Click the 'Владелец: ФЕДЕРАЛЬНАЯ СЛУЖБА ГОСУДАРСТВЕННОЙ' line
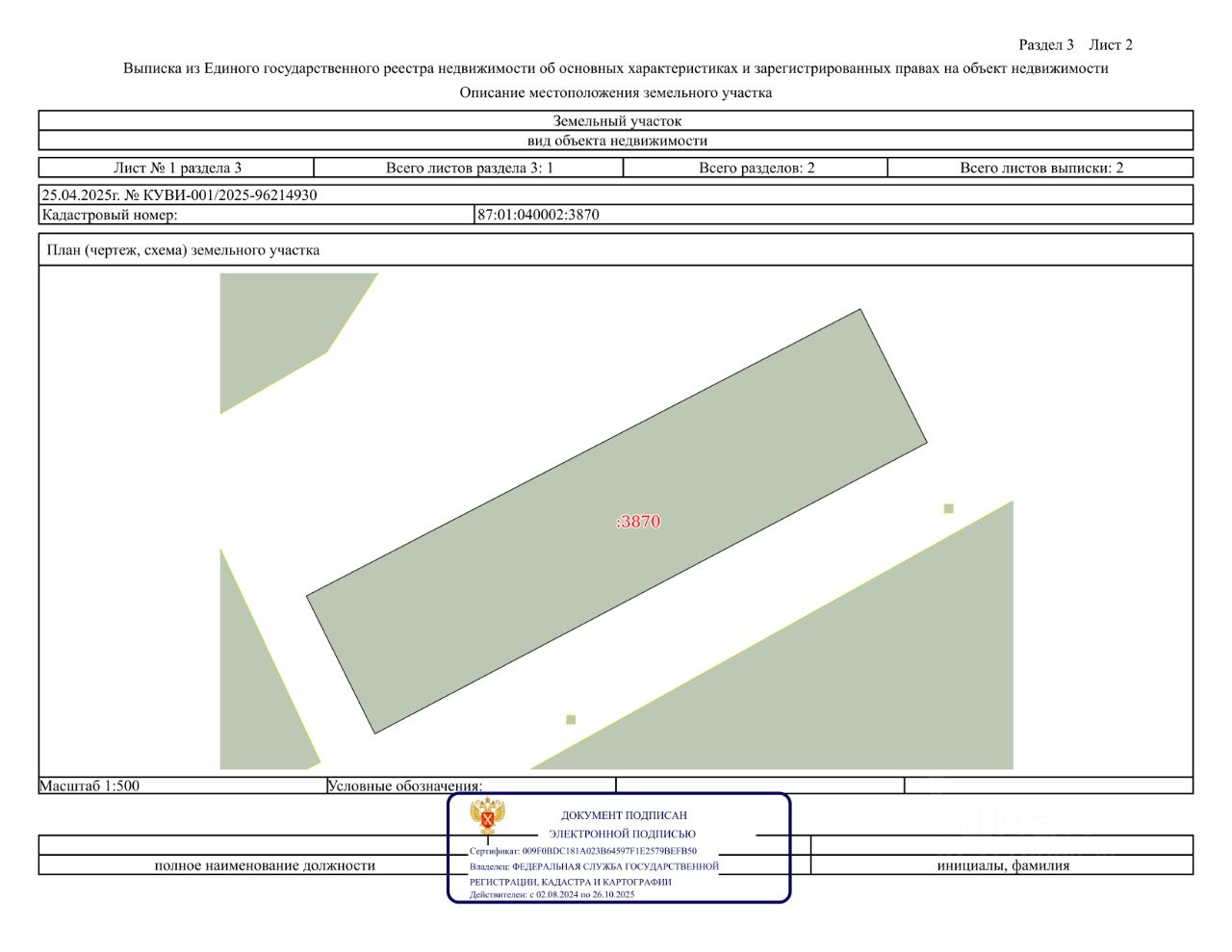The height and width of the screenshot is (952, 1232). [x=594, y=866]
